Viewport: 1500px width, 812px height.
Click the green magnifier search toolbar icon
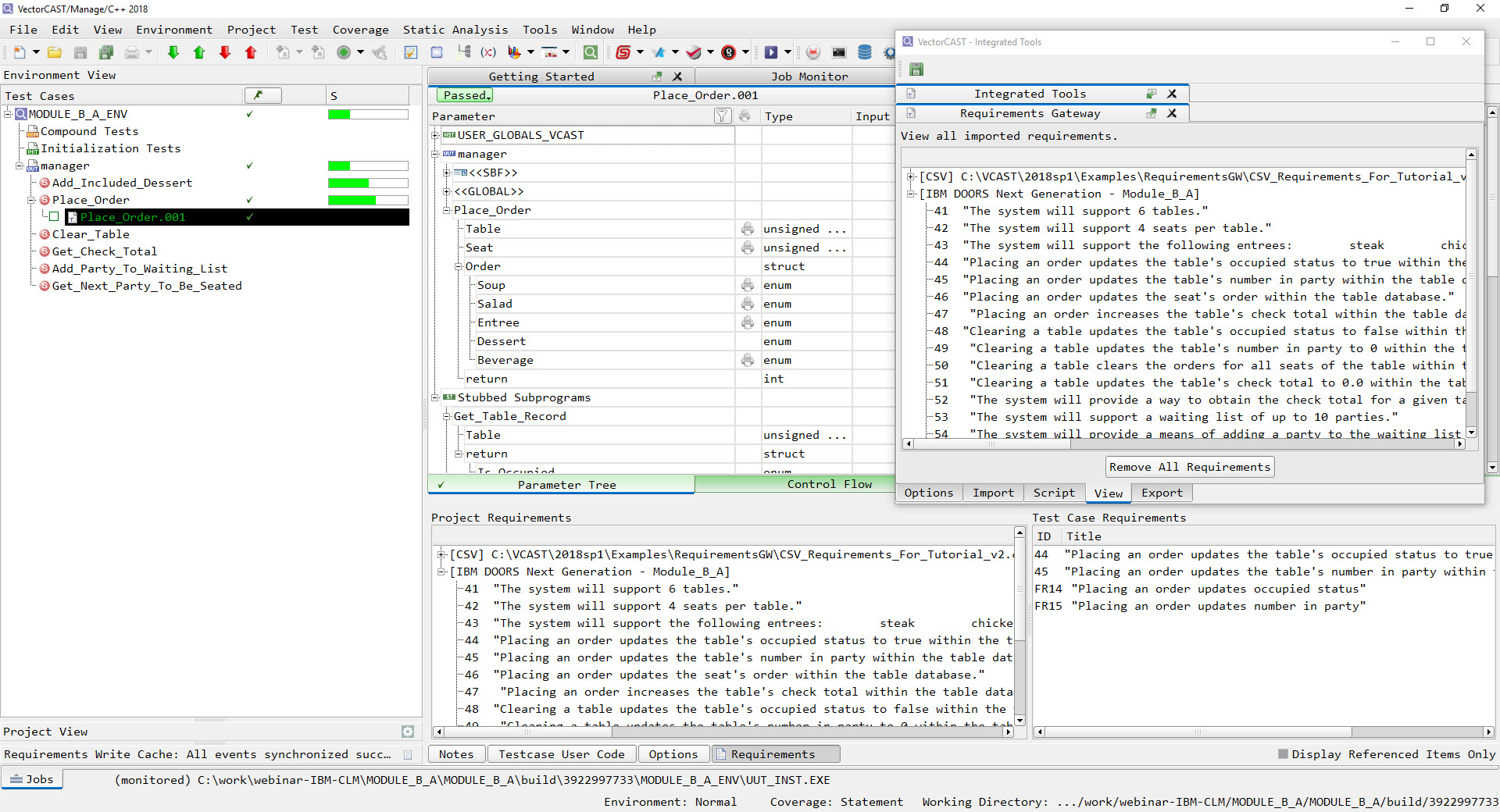pos(591,52)
